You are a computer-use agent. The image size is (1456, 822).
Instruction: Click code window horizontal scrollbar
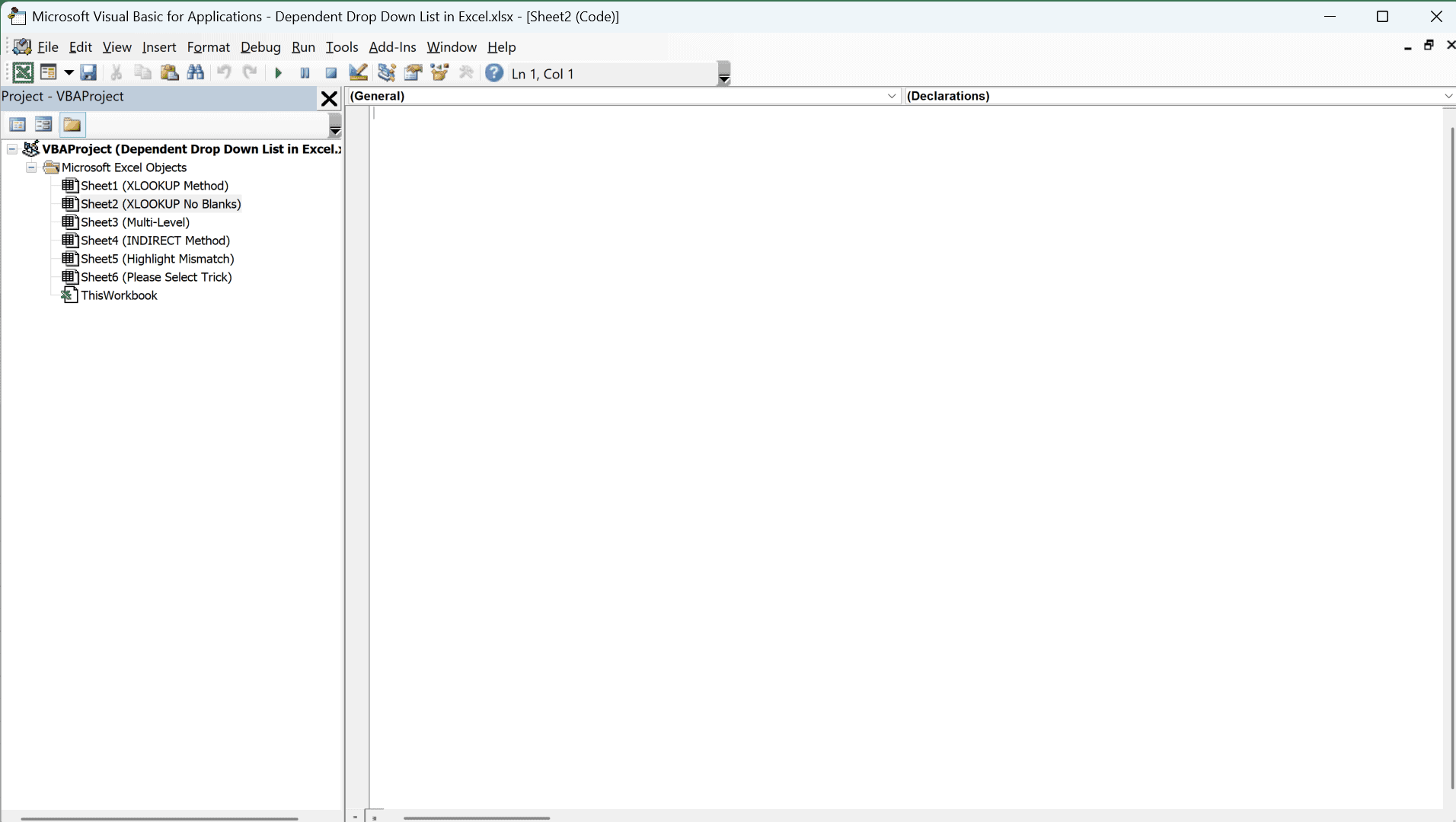pyautogui.click(x=477, y=817)
